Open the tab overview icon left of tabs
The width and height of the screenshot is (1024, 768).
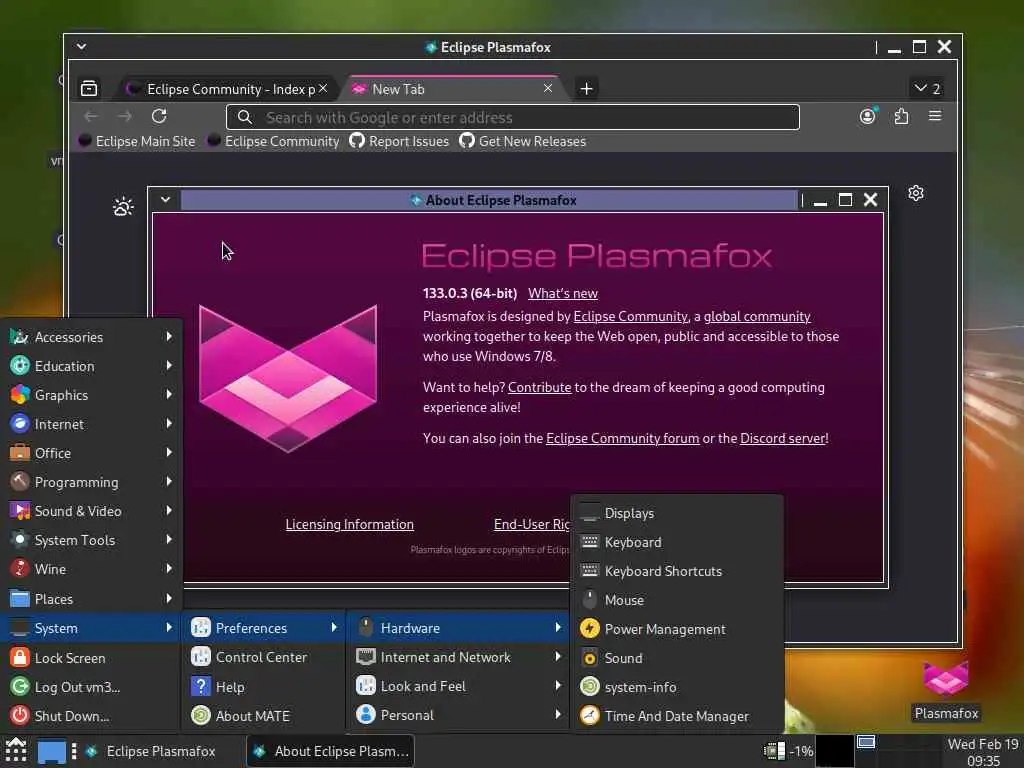coord(89,88)
